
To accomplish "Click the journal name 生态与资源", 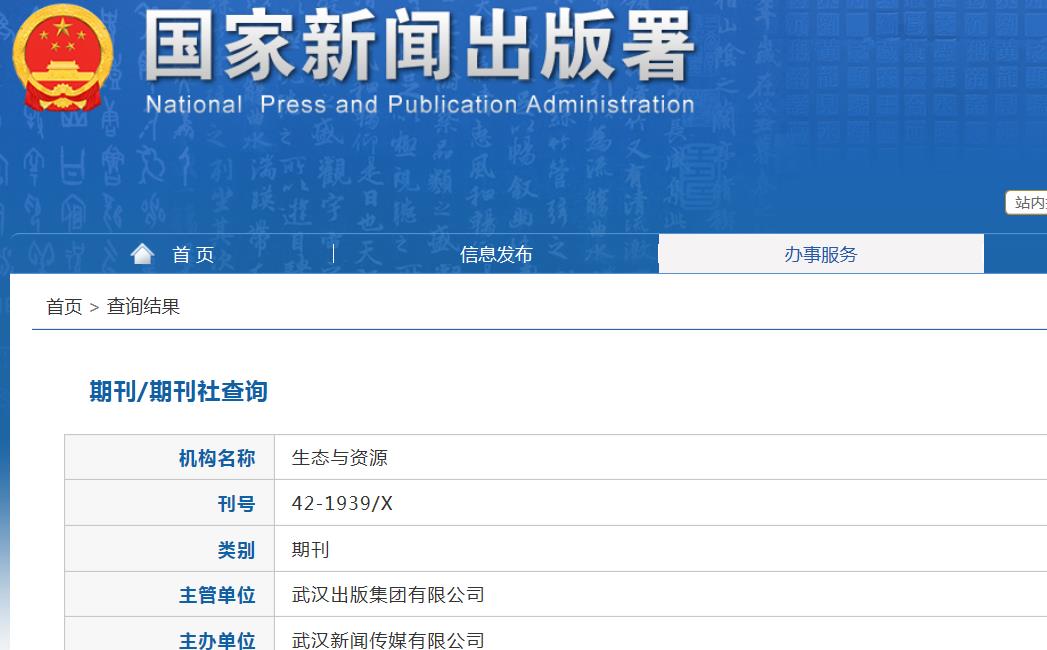I will 340,456.
